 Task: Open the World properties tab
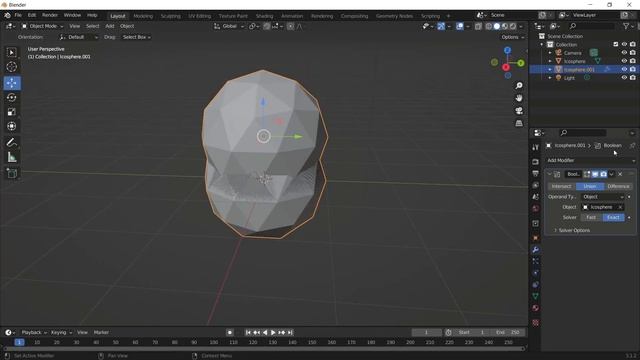(536, 209)
